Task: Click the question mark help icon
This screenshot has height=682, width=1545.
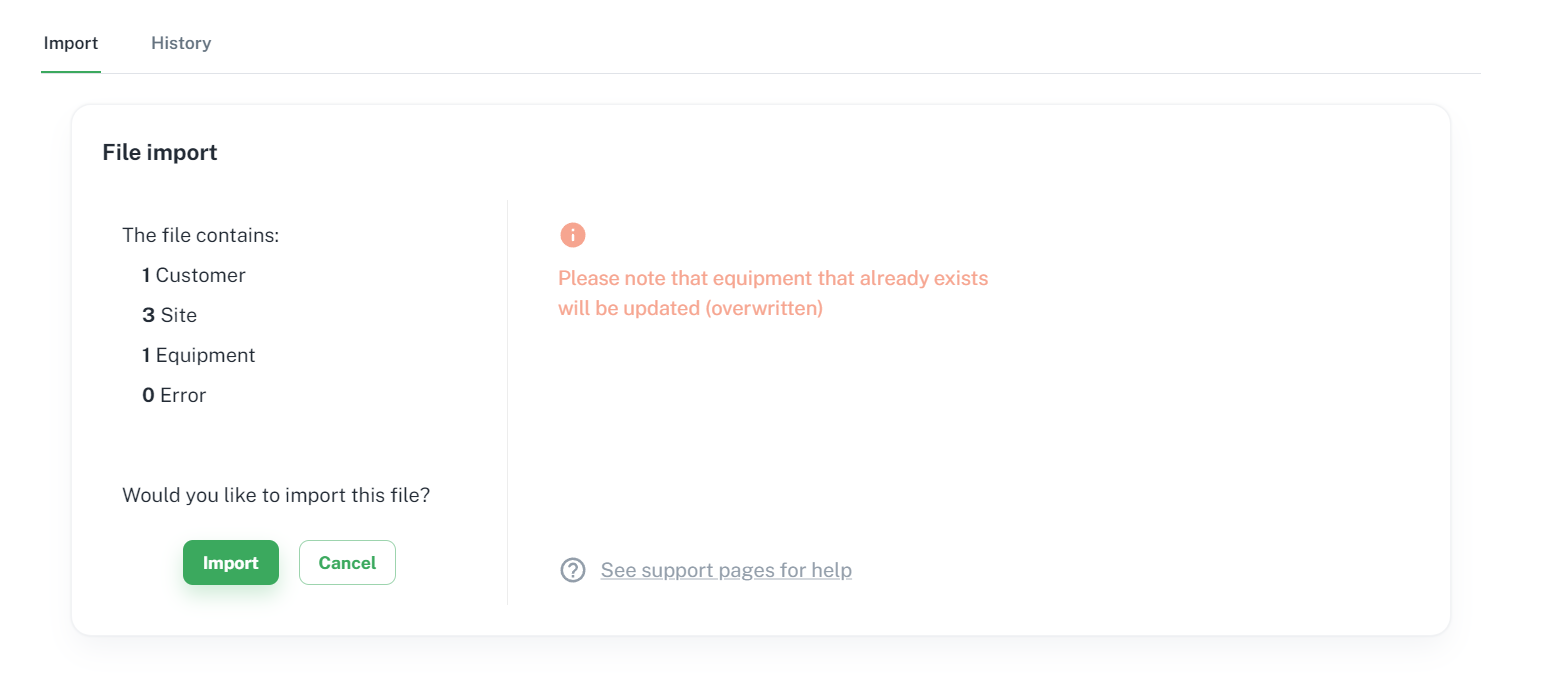Action: pos(573,570)
